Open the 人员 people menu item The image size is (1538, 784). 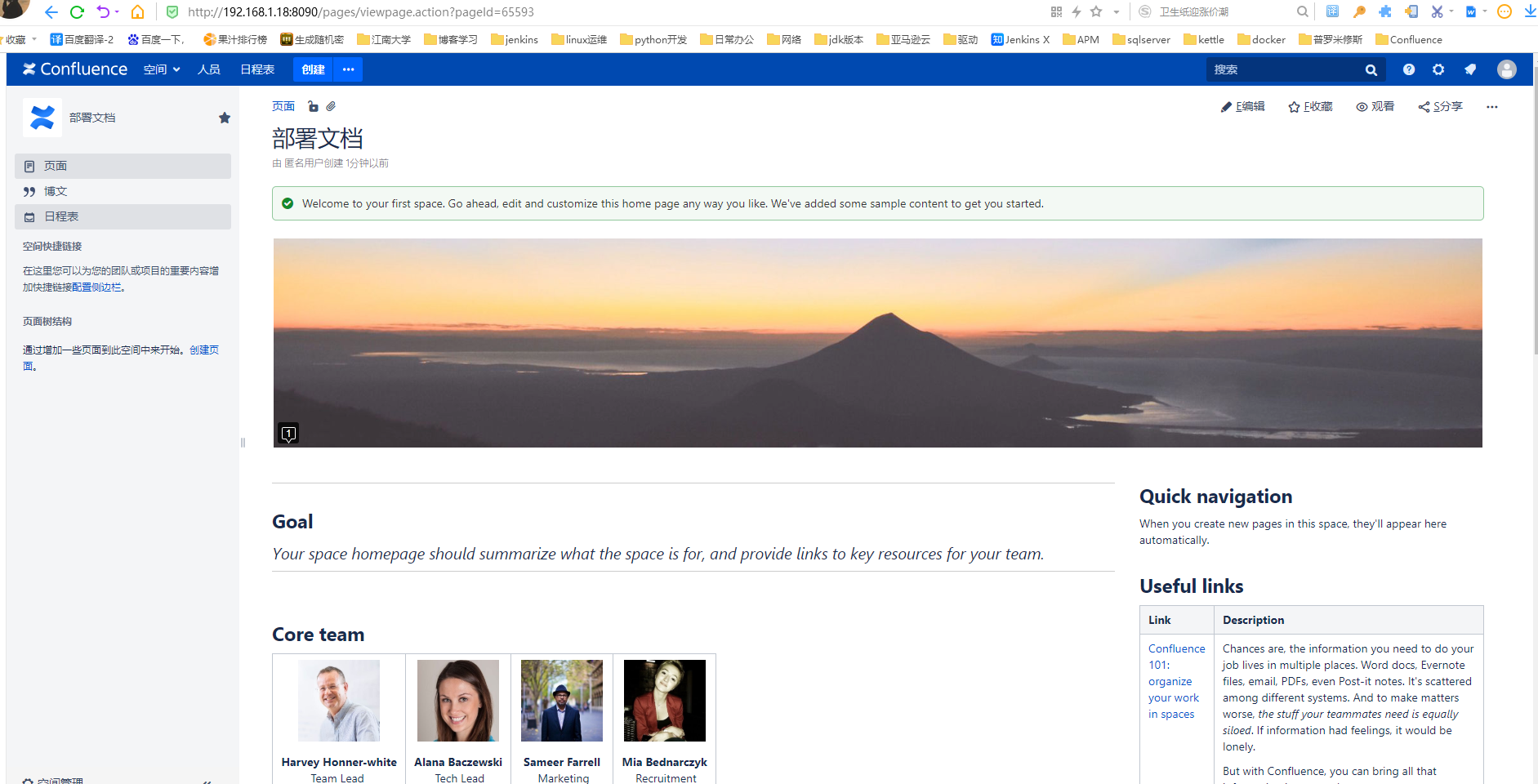click(x=209, y=69)
